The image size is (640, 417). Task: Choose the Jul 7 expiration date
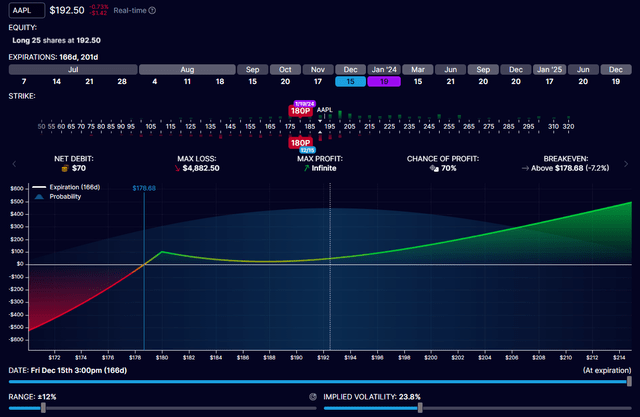[24, 82]
